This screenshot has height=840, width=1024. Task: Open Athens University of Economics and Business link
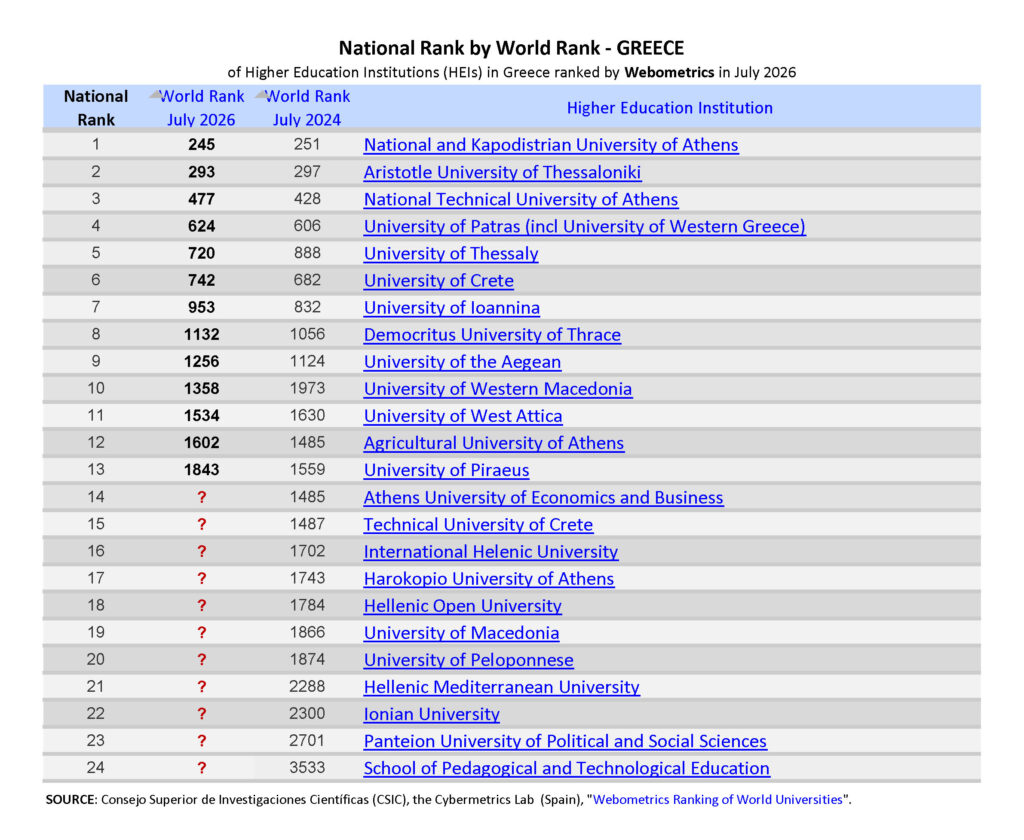pos(543,497)
